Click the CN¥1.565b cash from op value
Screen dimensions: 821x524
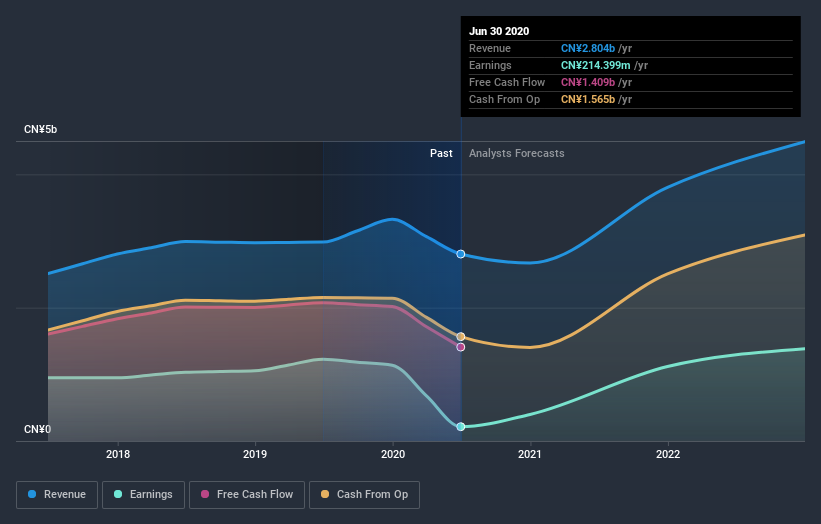(587, 99)
